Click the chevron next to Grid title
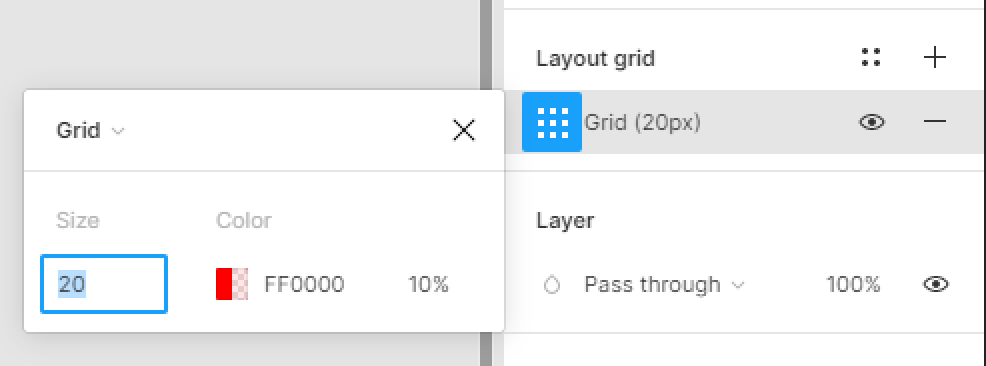The width and height of the screenshot is (986, 366). point(118,131)
